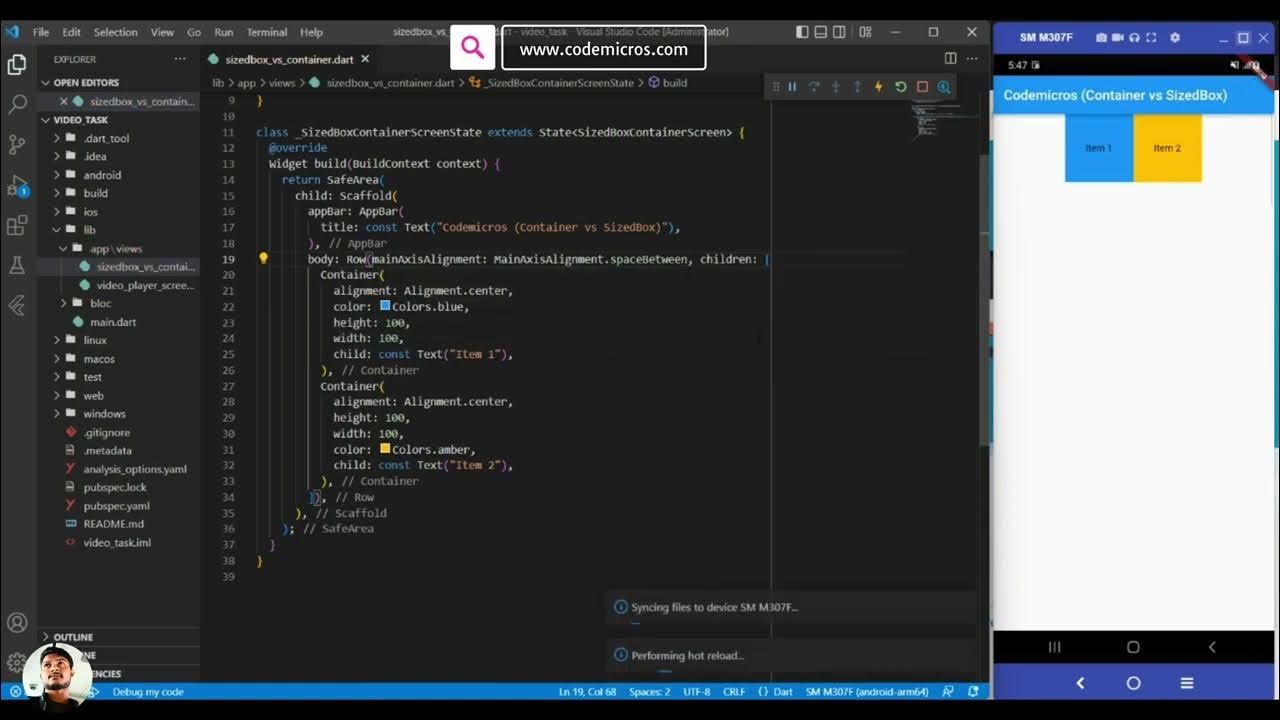Take screenshot in SM M307F window
This screenshot has width=1280, height=720.
tap(1101, 38)
